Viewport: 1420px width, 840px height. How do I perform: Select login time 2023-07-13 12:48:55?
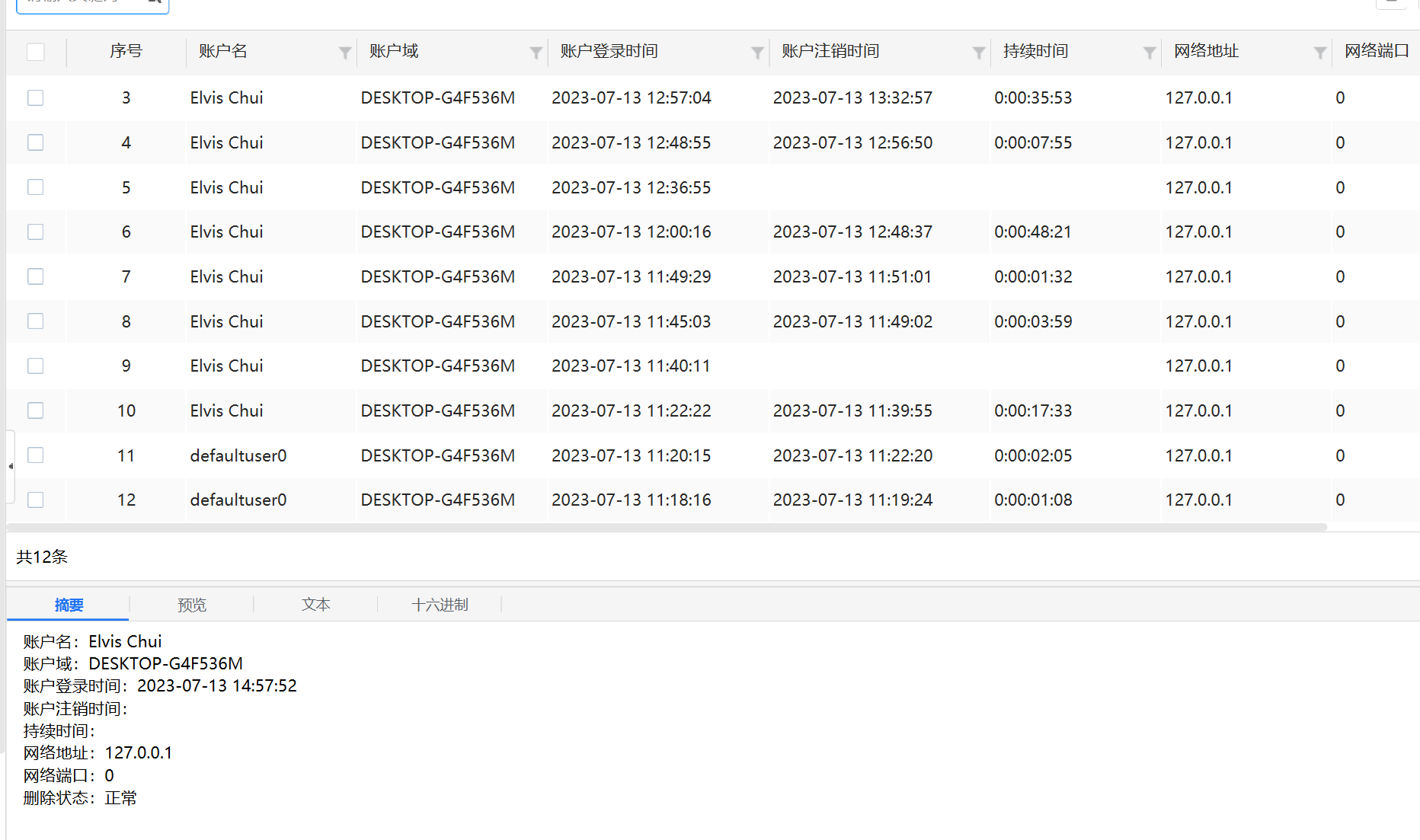631,142
